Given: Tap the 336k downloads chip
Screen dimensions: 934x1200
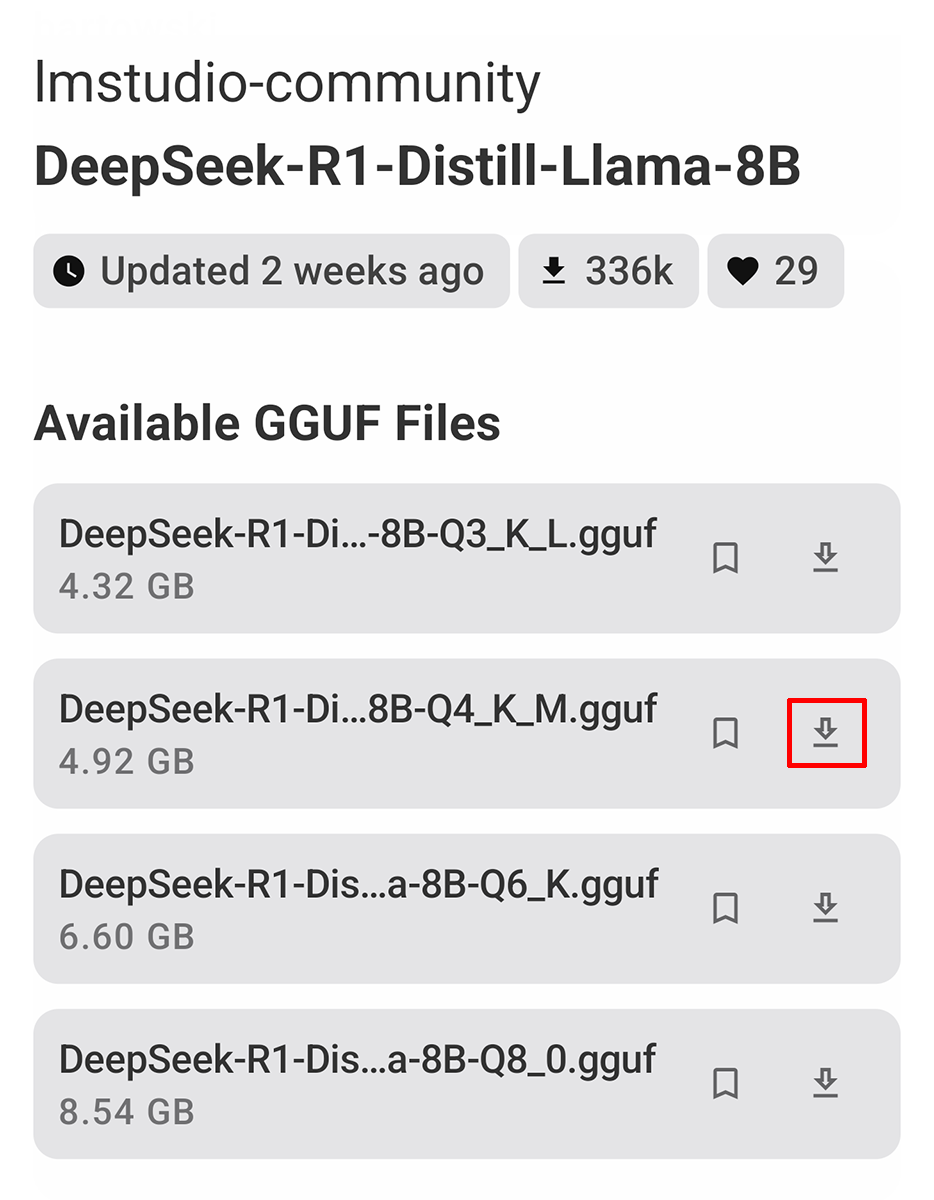Looking at the screenshot, I should click(x=608, y=271).
